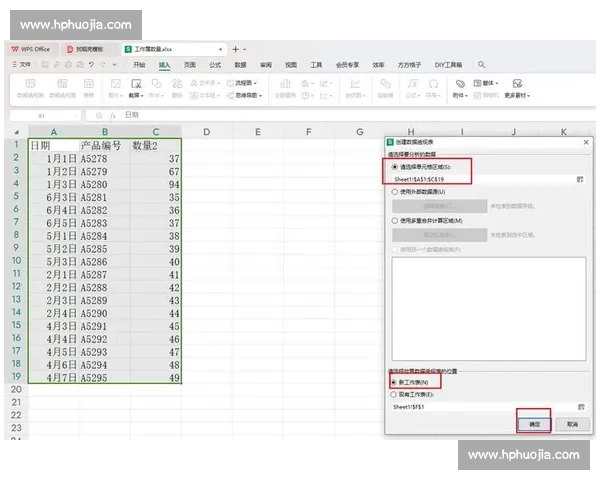This screenshot has width=600, height=480.
Task: Switch to the 公式 ribbon tab
Action: pyautogui.click(x=215, y=64)
